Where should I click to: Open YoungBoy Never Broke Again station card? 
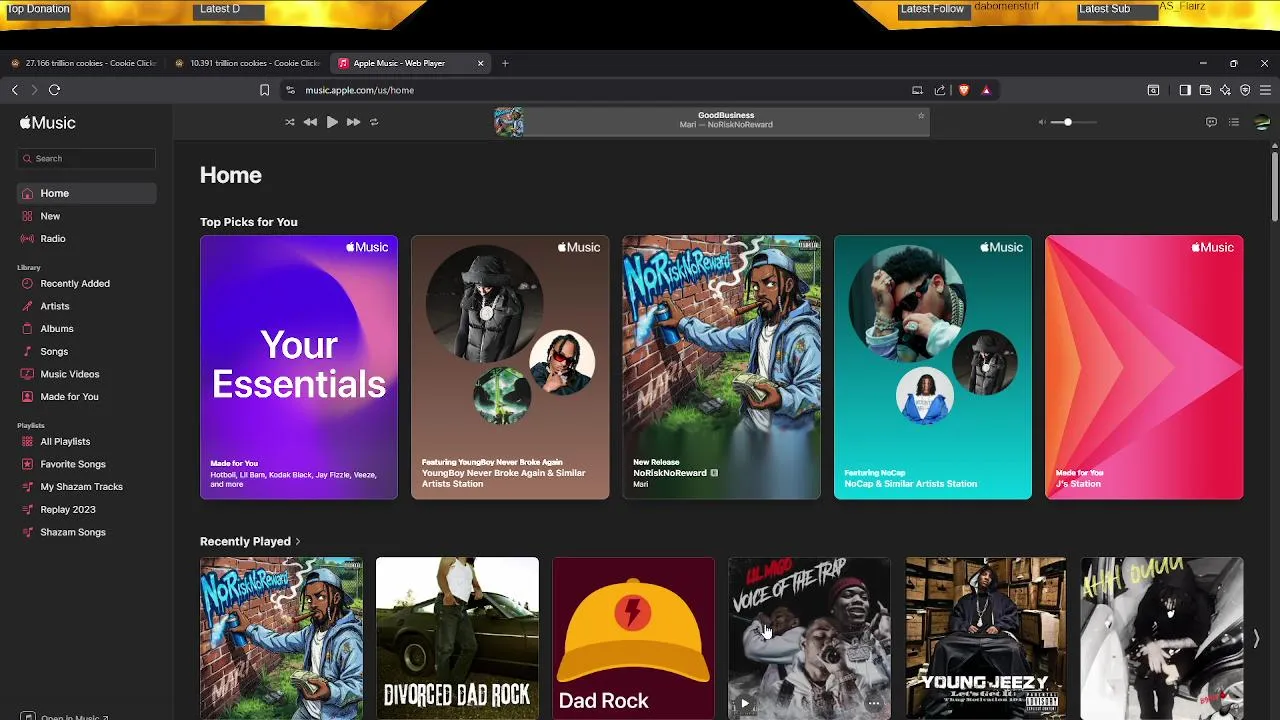510,367
